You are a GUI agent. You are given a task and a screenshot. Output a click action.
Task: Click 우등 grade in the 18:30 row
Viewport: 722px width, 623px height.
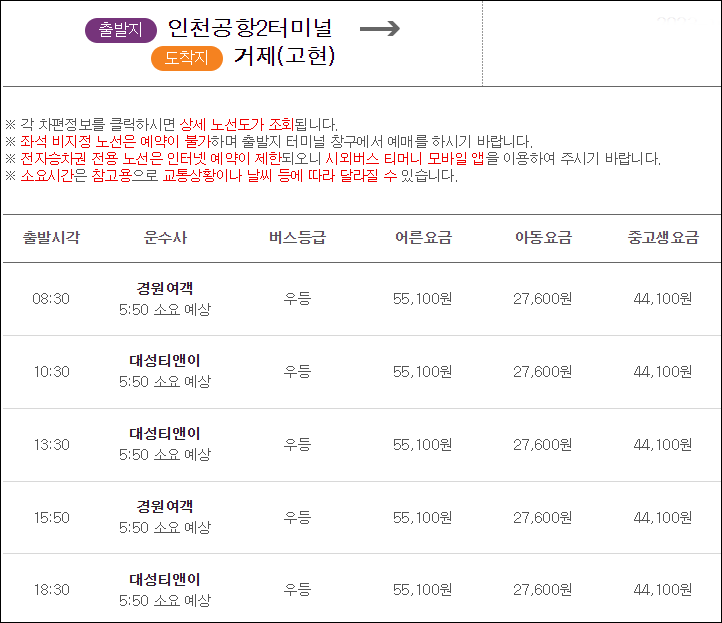297,589
